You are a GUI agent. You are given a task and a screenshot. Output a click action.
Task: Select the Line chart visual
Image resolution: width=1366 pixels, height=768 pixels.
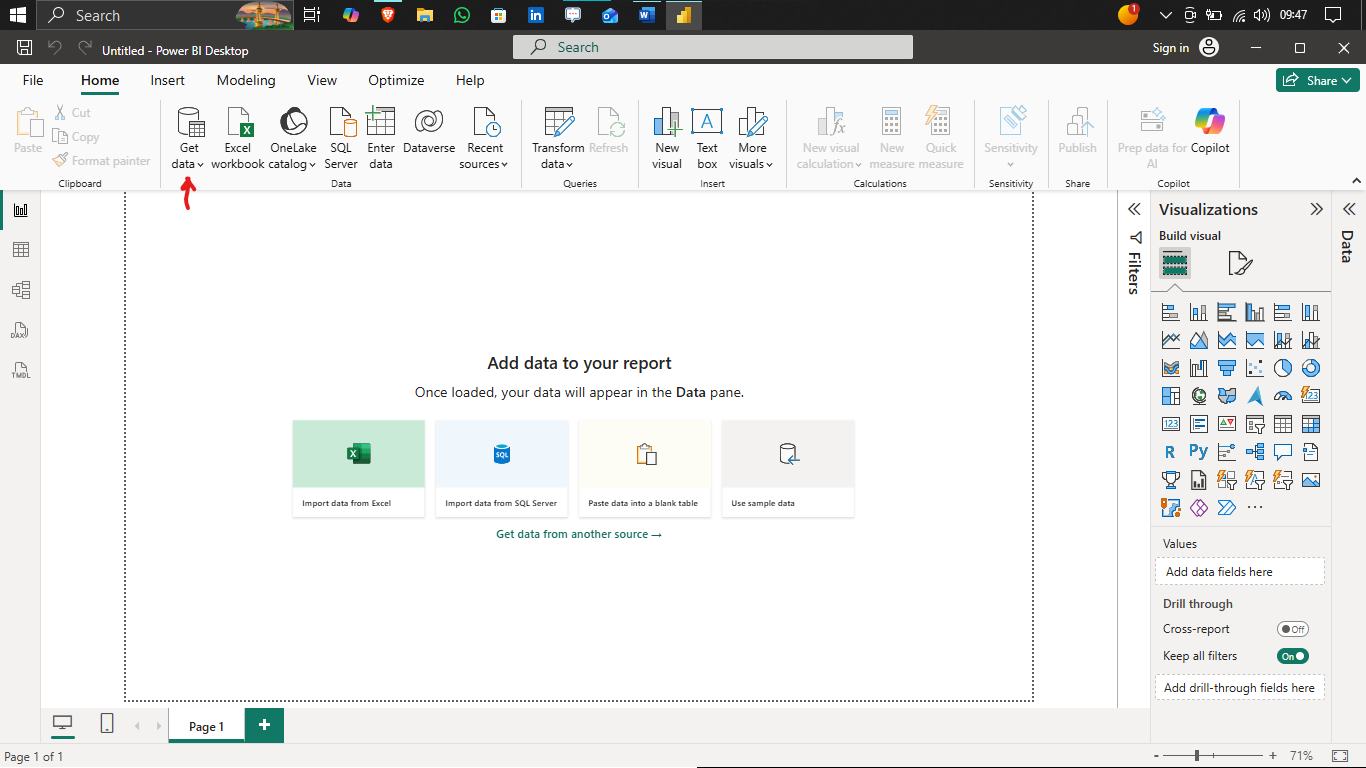[1171, 340]
